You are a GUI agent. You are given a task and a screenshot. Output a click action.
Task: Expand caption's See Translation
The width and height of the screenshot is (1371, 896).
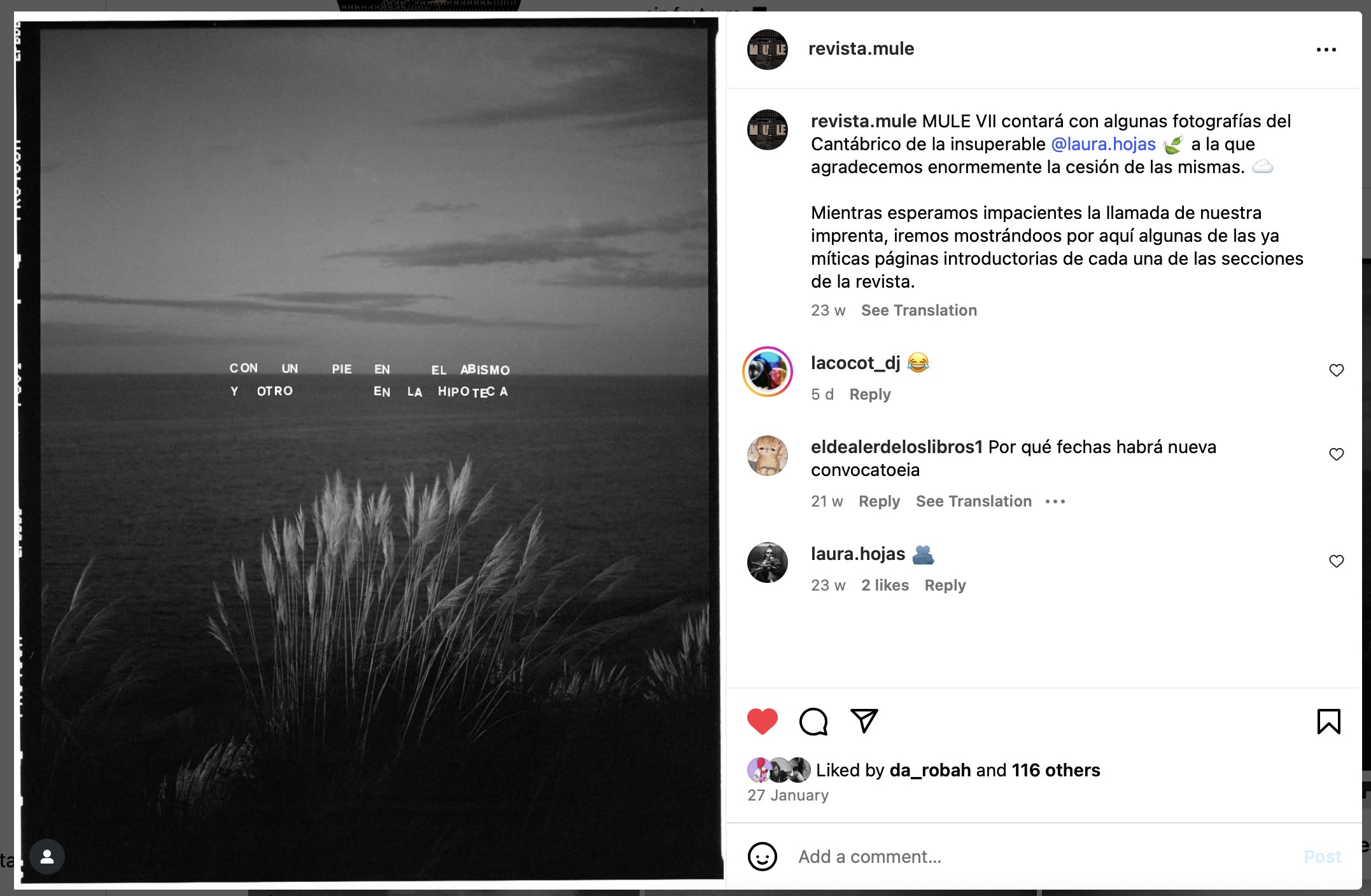(x=918, y=311)
